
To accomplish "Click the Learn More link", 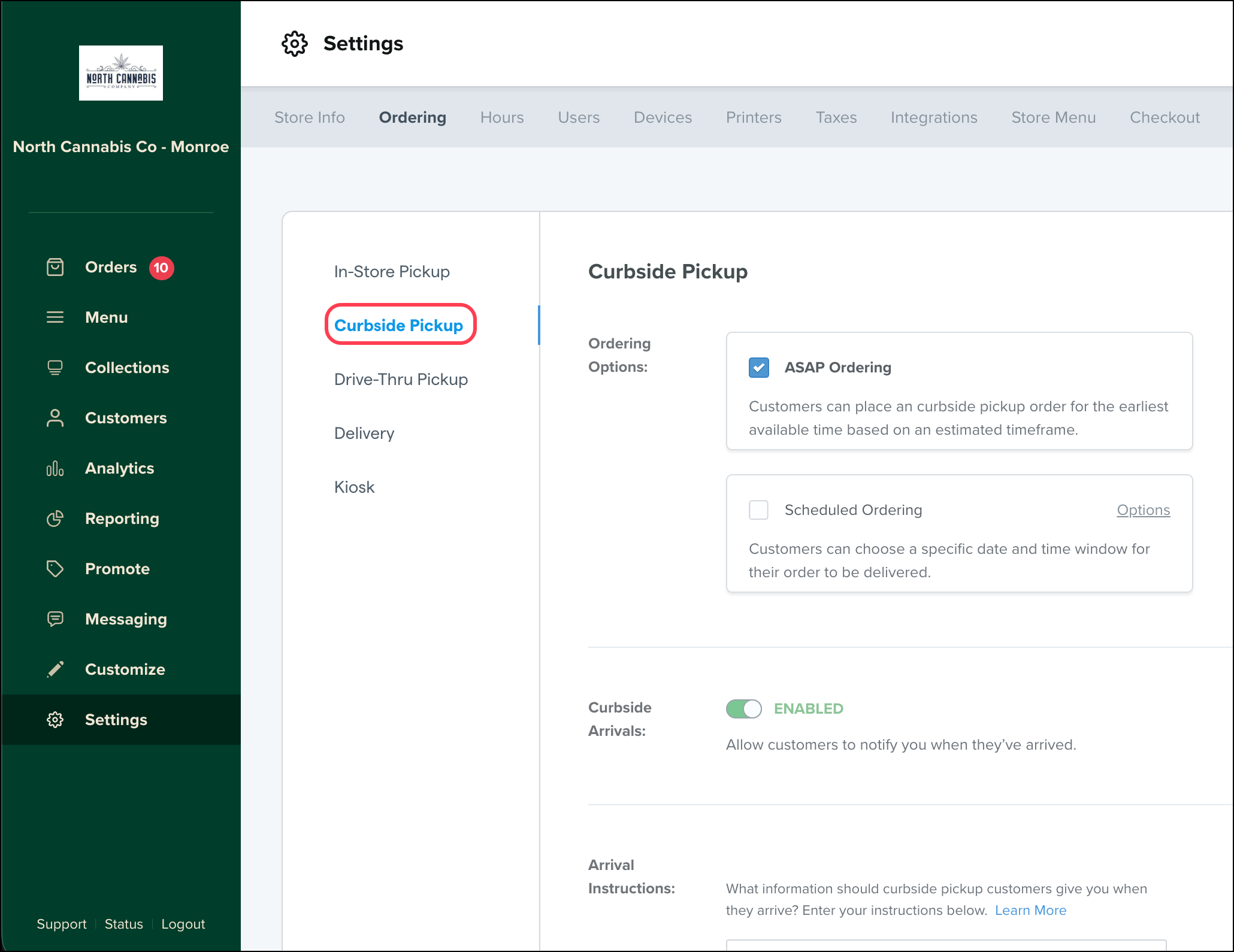I will click(1031, 910).
